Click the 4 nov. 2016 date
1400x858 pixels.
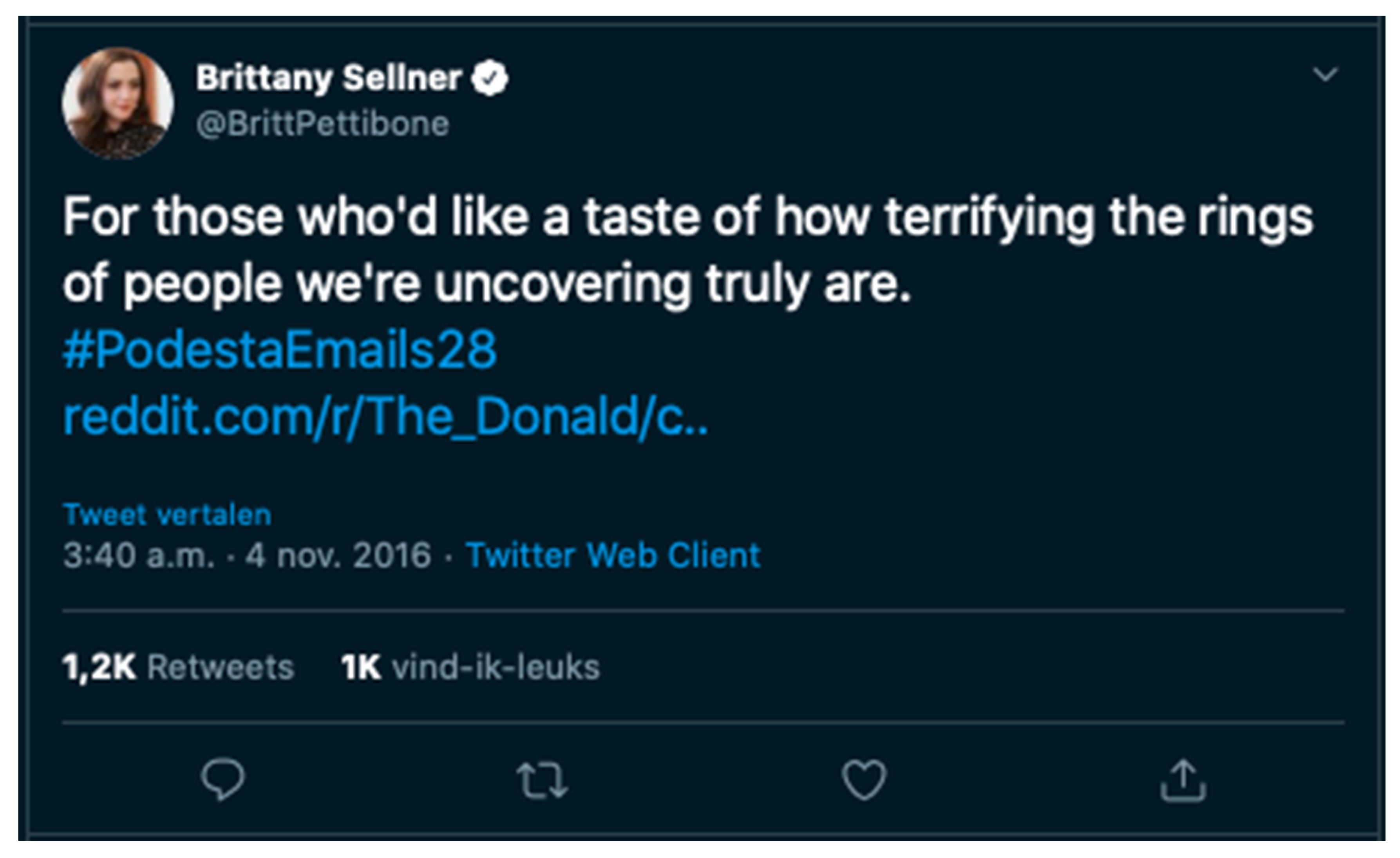[338, 555]
